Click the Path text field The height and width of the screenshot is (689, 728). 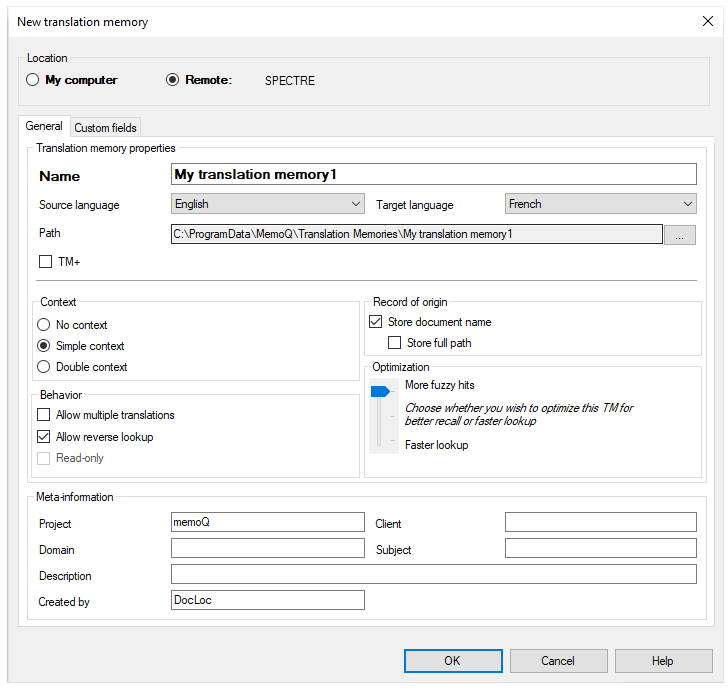[416, 234]
